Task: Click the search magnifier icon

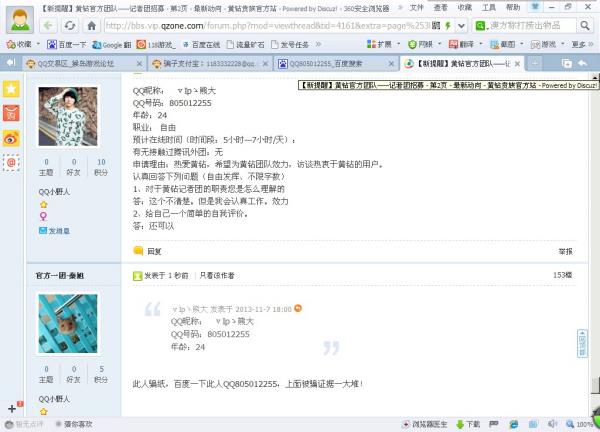Action: pos(585,26)
